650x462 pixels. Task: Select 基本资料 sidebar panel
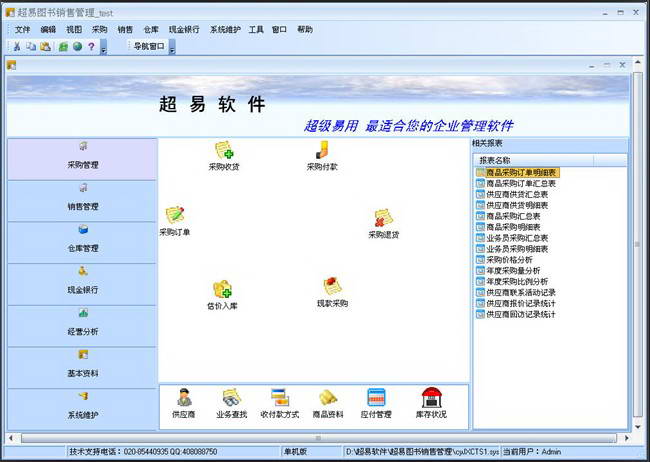tap(82, 367)
